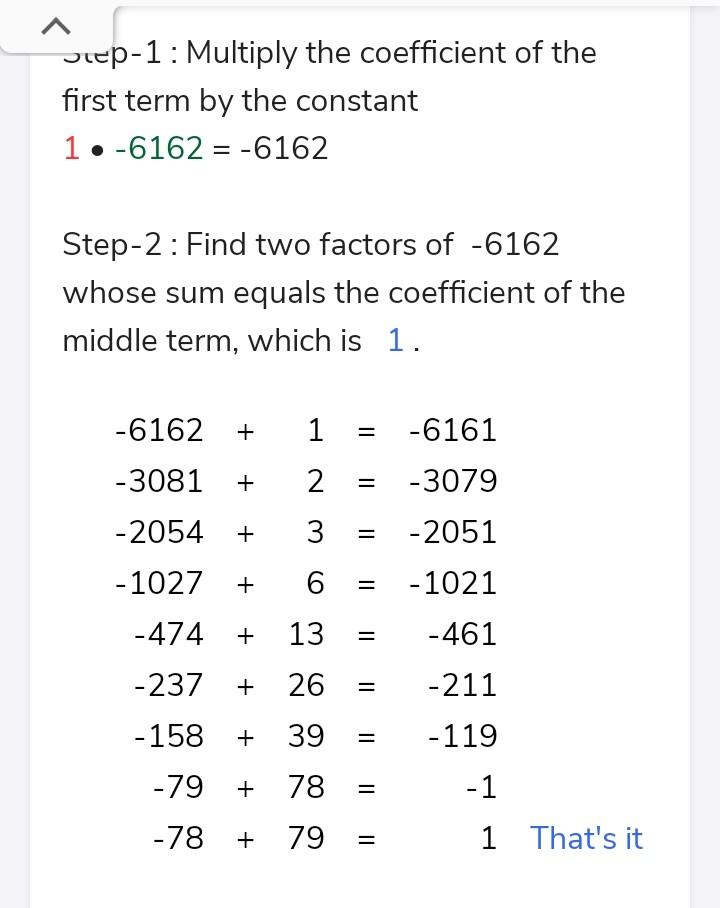
Task: Click the -6162 factor in the first row
Action: (159, 430)
